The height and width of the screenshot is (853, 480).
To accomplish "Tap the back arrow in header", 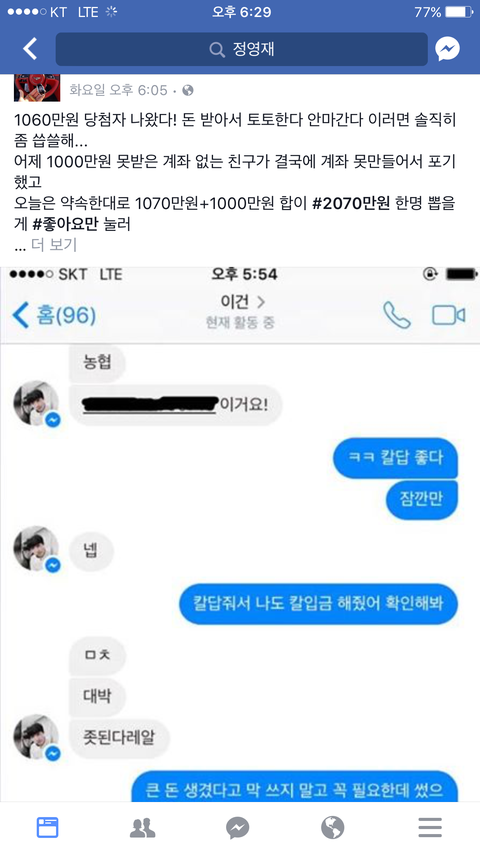I will [x=29, y=49].
